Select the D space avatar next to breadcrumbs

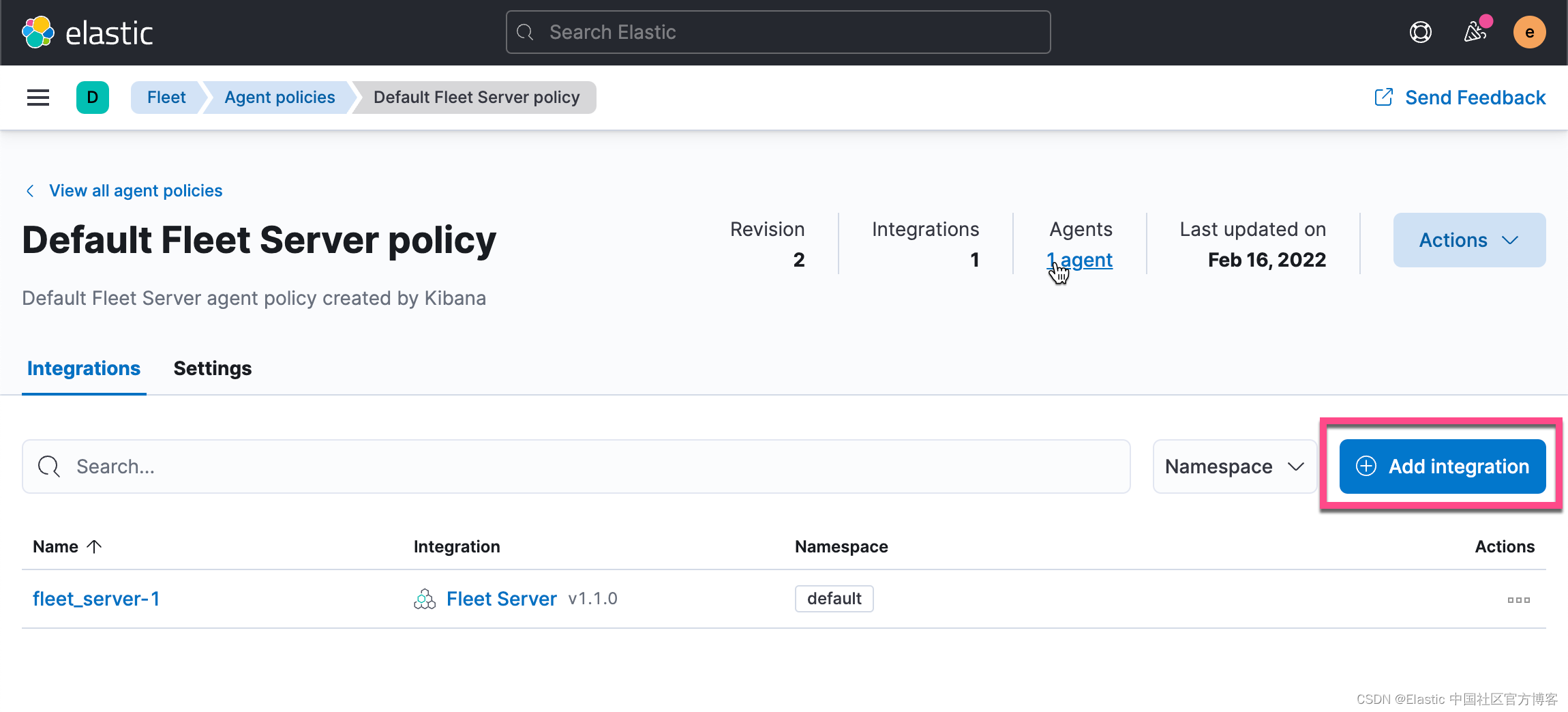93,98
